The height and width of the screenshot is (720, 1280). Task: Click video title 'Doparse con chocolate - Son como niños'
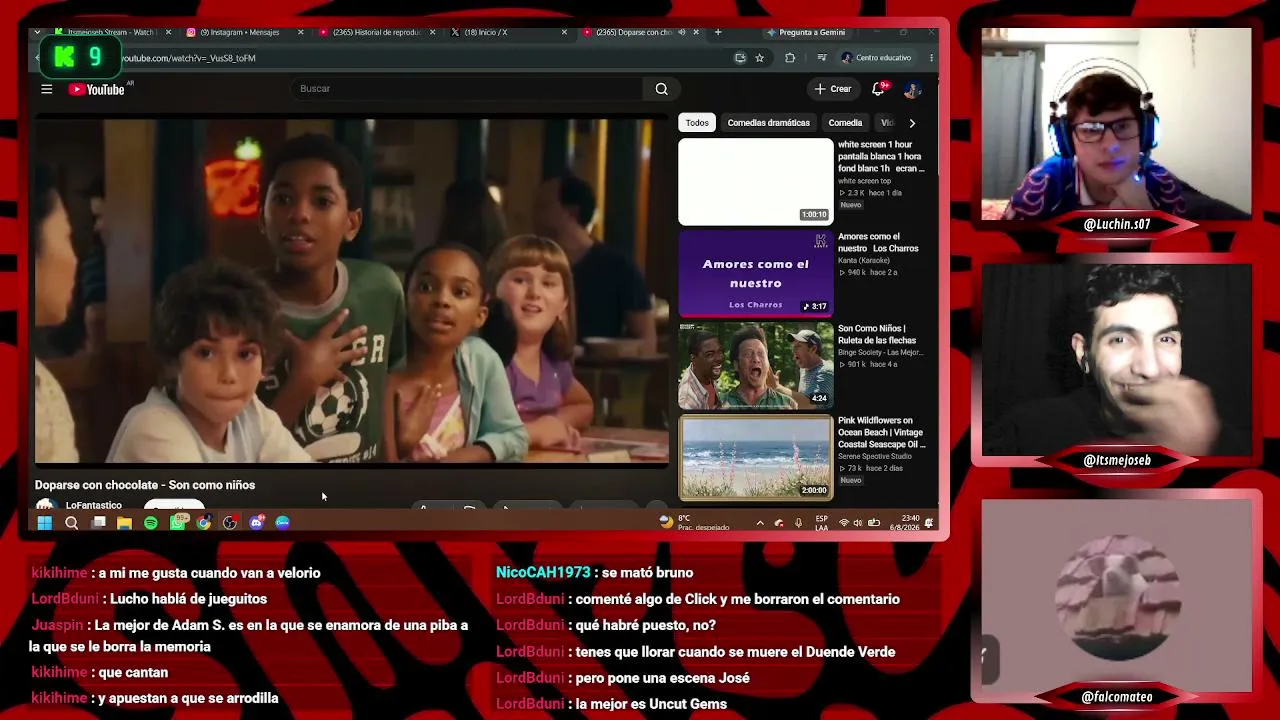[x=145, y=485]
